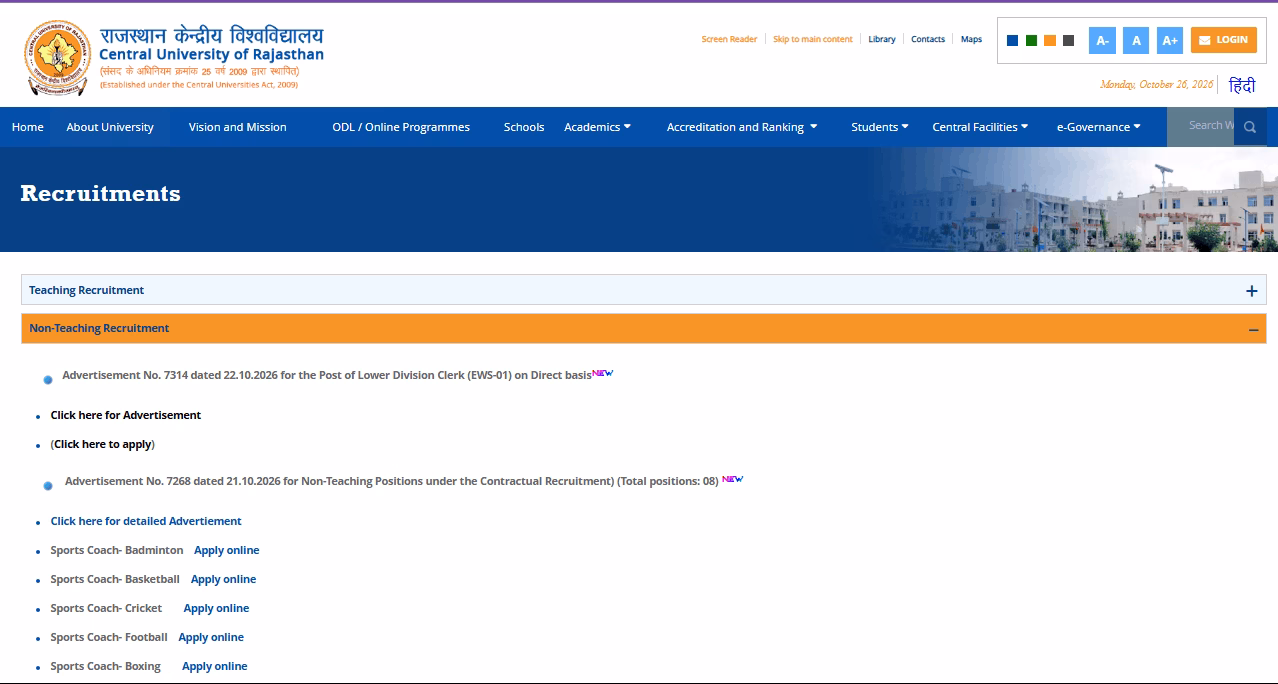Open Schools menu item
The height and width of the screenshot is (684, 1278).
(x=524, y=127)
